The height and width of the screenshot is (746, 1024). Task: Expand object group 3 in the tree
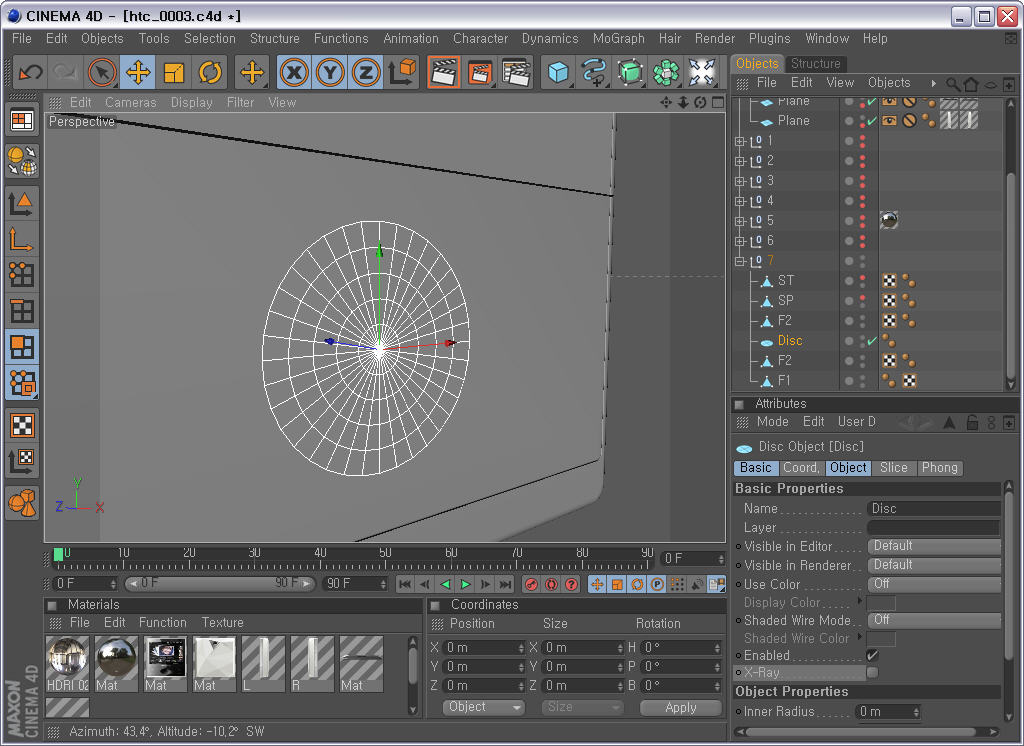pos(739,181)
